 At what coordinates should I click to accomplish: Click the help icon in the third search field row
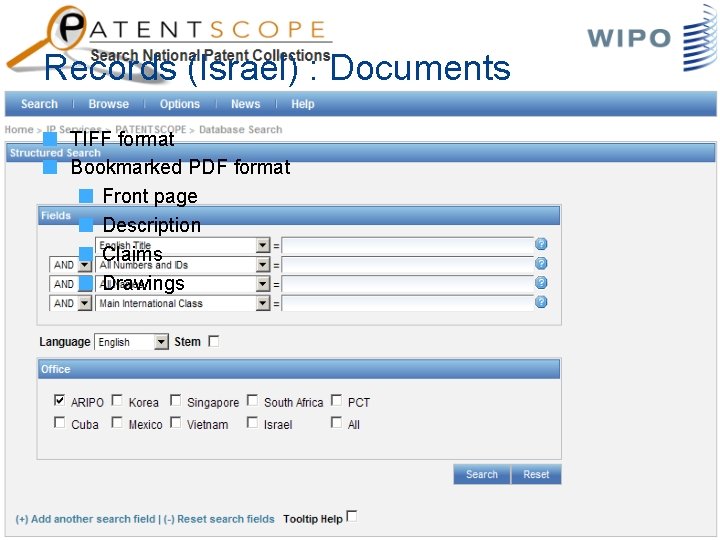[x=541, y=282]
